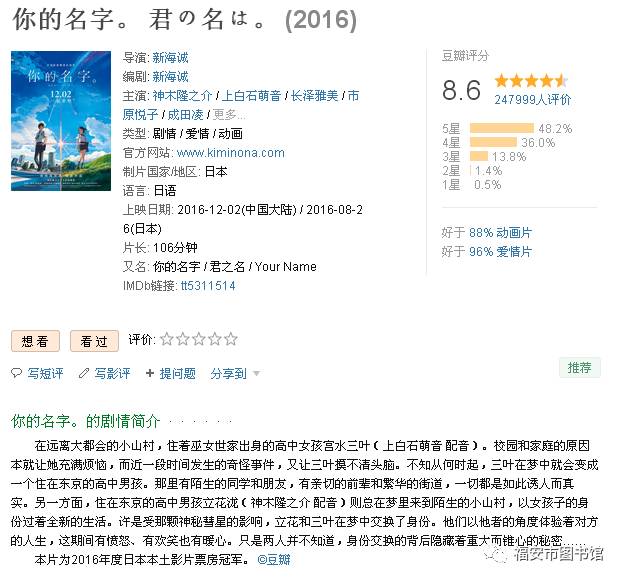Screen dimensions: 623x580
Task: Open screenwriter 新海诚 link after 编剧
Action: tap(170, 77)
